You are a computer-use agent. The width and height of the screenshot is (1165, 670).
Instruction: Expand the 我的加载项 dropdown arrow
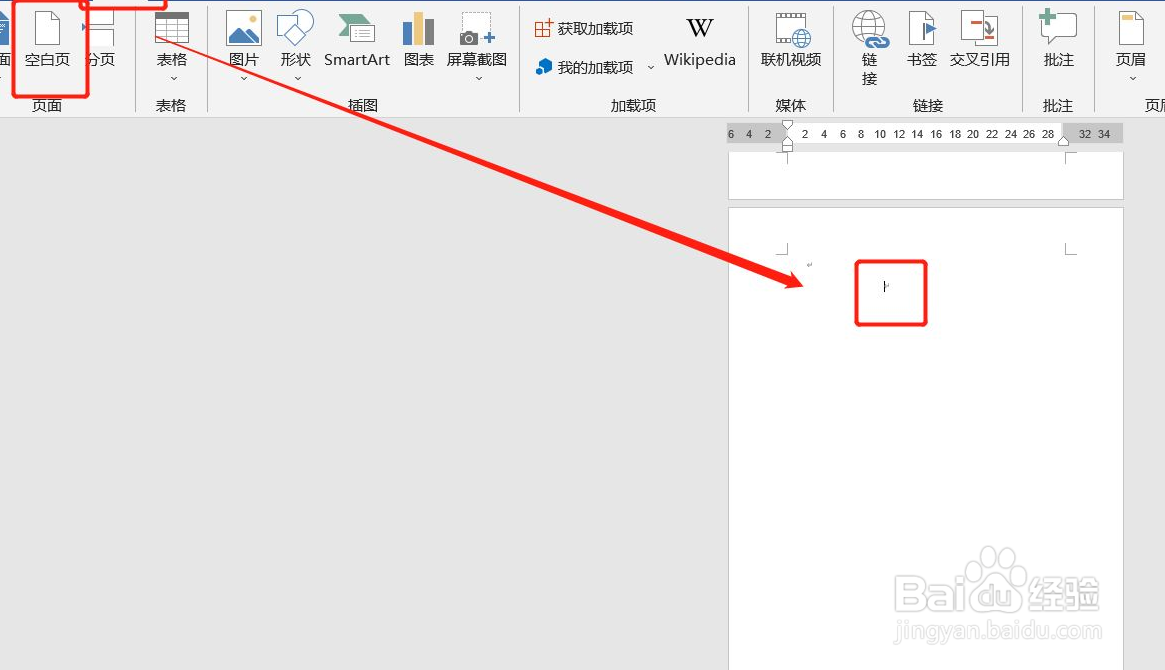click(x=651, y=67)
